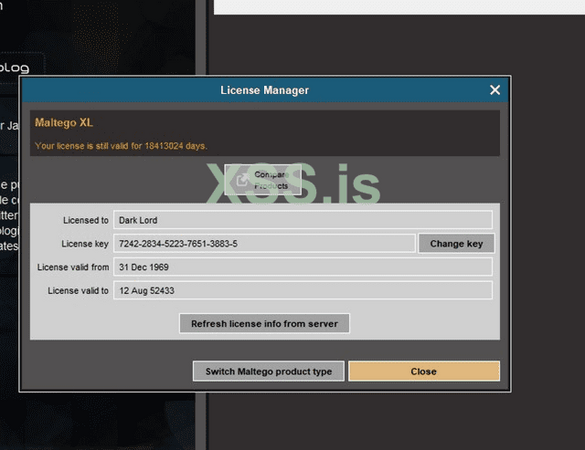Click into the License key field
Image resolution: width=585 pixels, height=450 pixels.
click(x=265, y=244)
